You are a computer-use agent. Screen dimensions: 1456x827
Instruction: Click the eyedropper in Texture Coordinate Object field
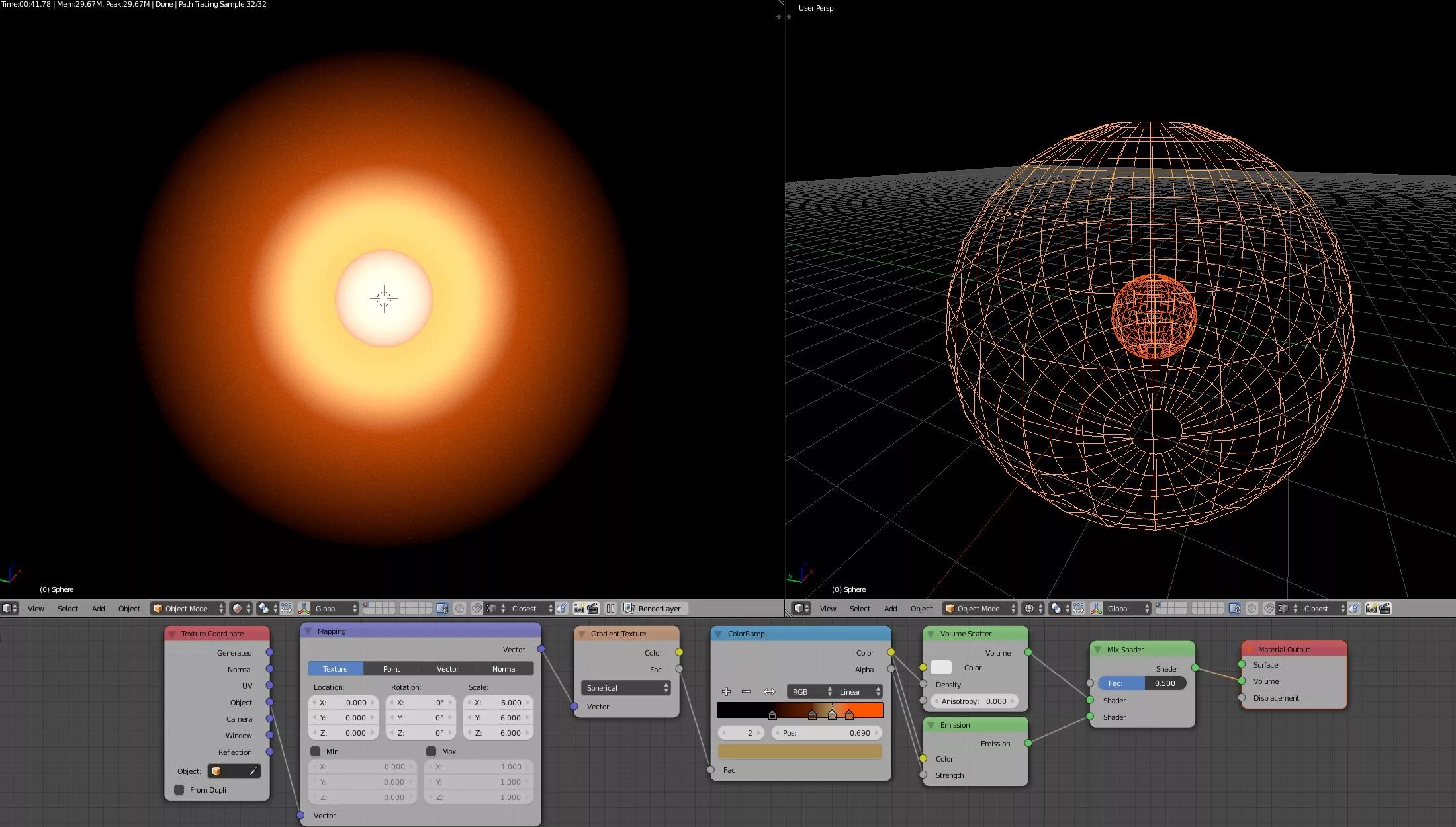pyautogui.click(x=253, y=771)
